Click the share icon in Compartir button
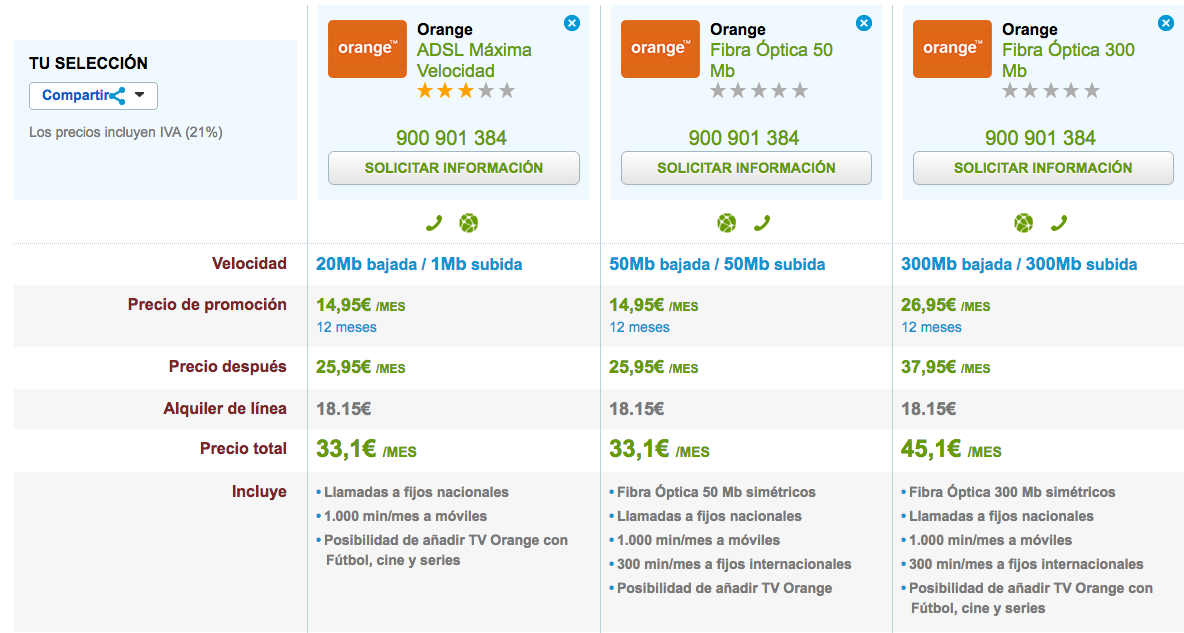 pos(117,96)
